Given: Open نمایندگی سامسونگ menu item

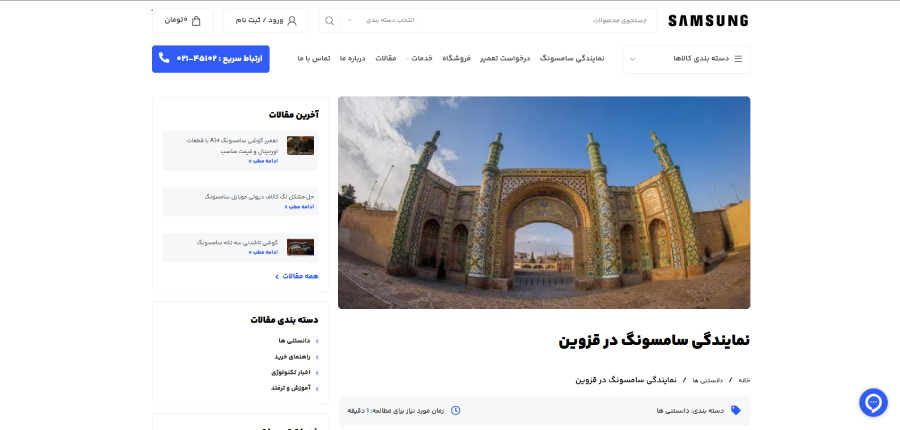Looking at the screenshot, I should (x=572, y=59).
